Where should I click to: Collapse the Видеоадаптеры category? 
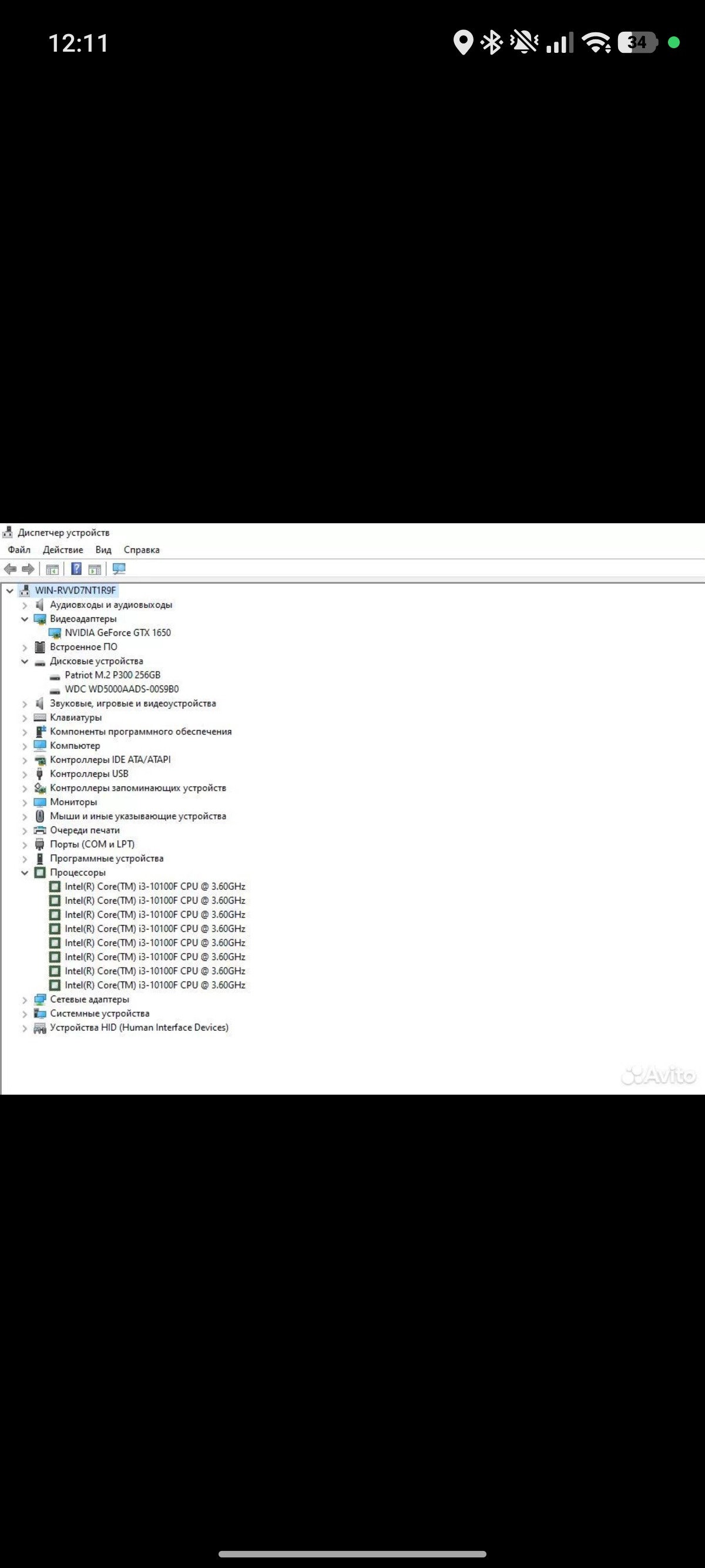click(x=25, y=619)
